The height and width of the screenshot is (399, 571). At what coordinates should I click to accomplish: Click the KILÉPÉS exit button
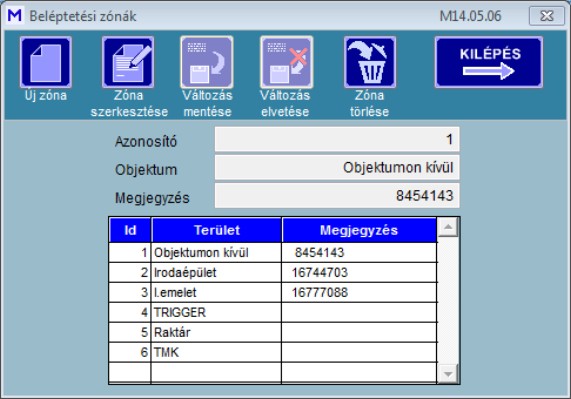coord(489,62)
